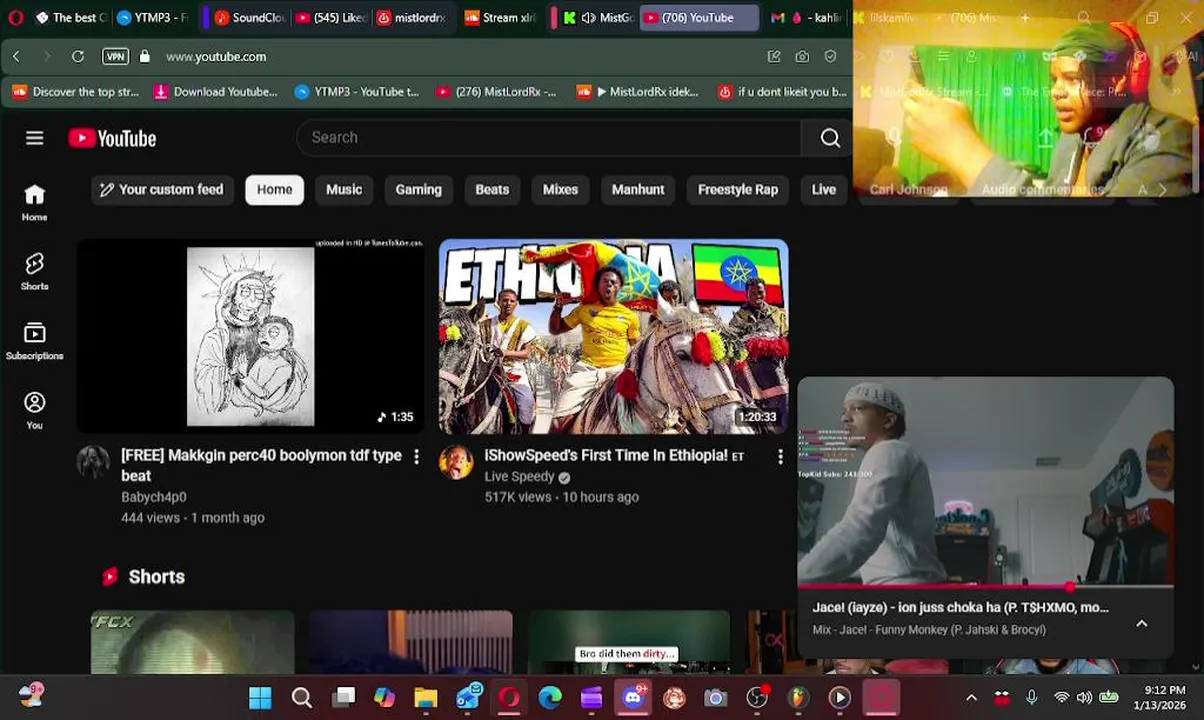This screenshot has height=720, width=1204.
Task: Open Live Speedy channel name link
Action: tap(519, 477)
